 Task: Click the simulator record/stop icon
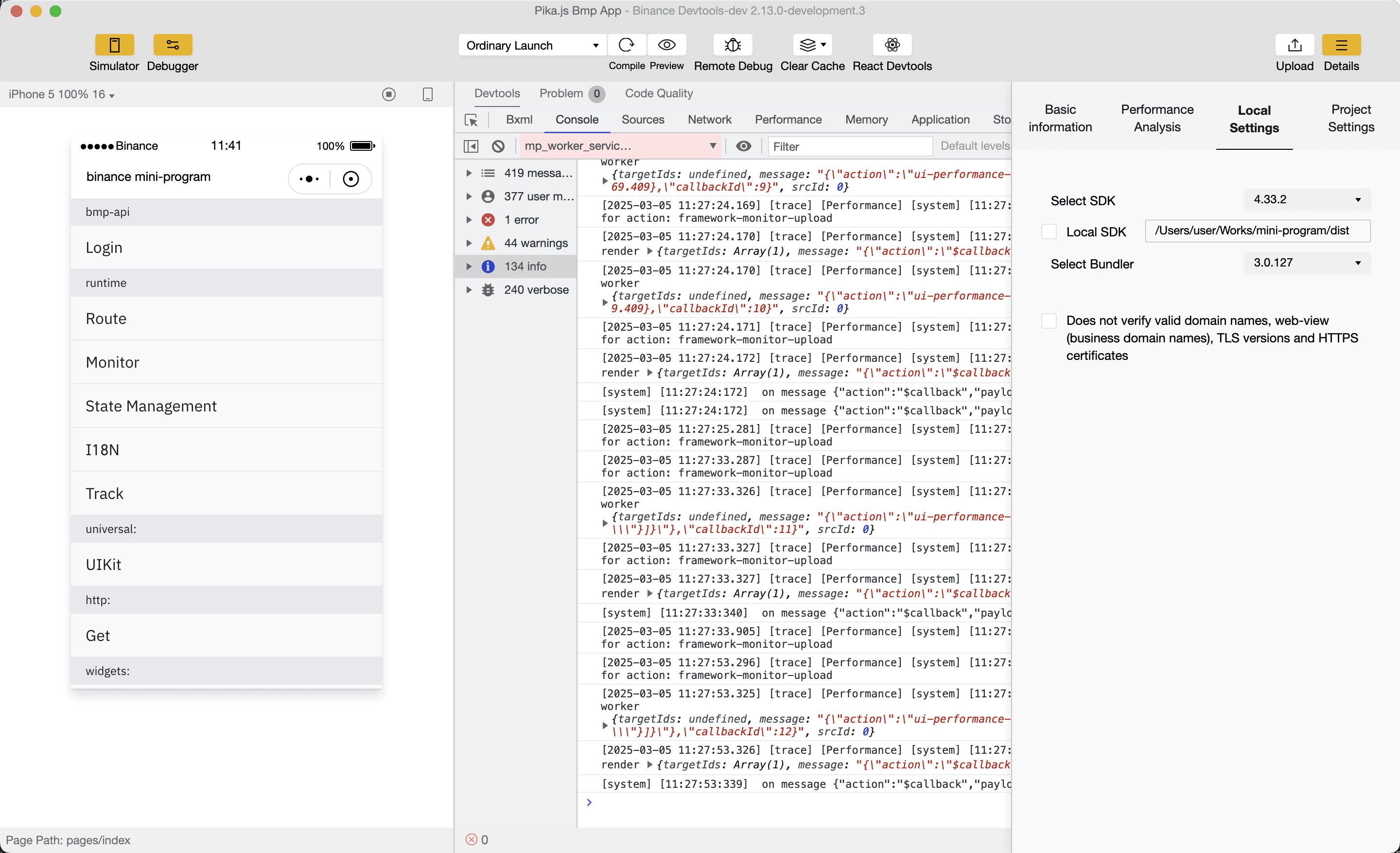388,94
